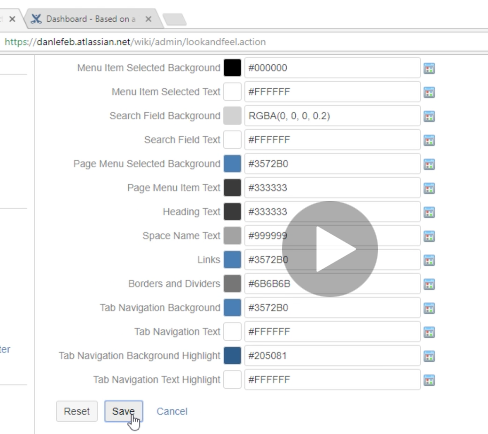
Task: Edit the Links color value field
Action: (332, 260)
